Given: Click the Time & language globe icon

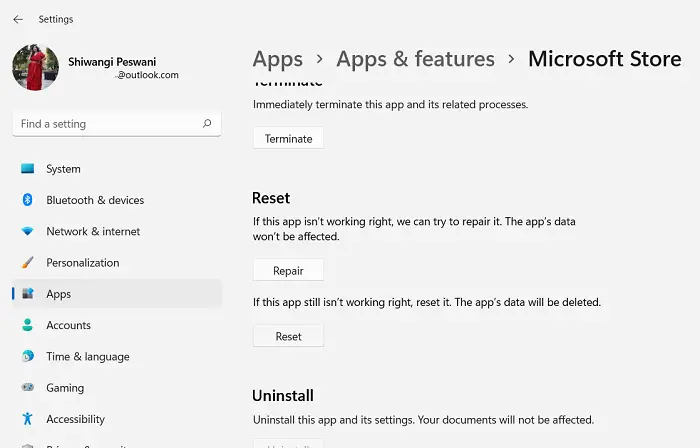Looking at the screenshot, I should [27, 356].
